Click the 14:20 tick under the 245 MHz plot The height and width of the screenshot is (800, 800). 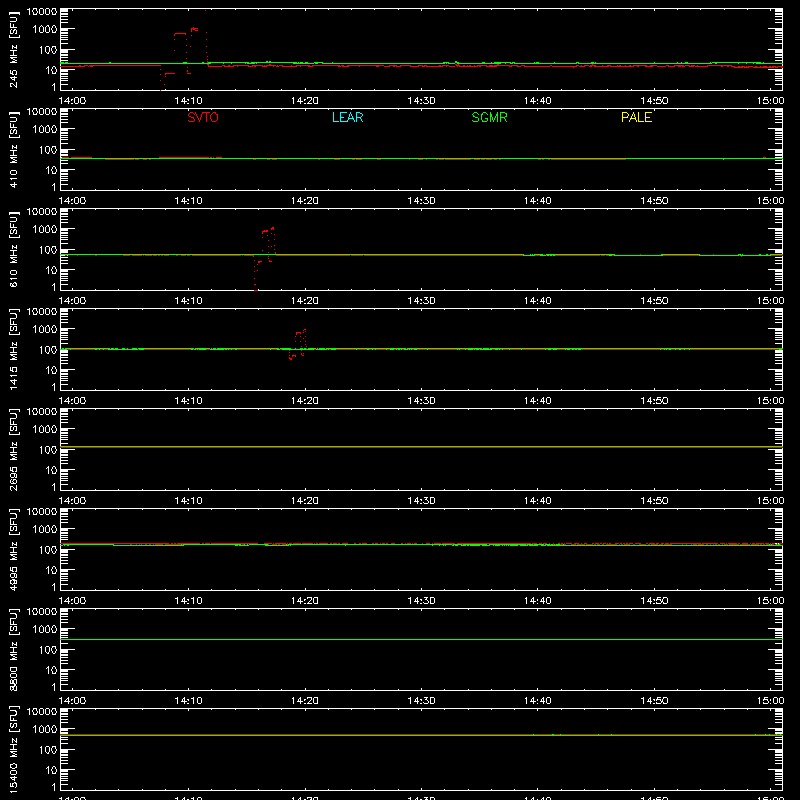(305, 101)
